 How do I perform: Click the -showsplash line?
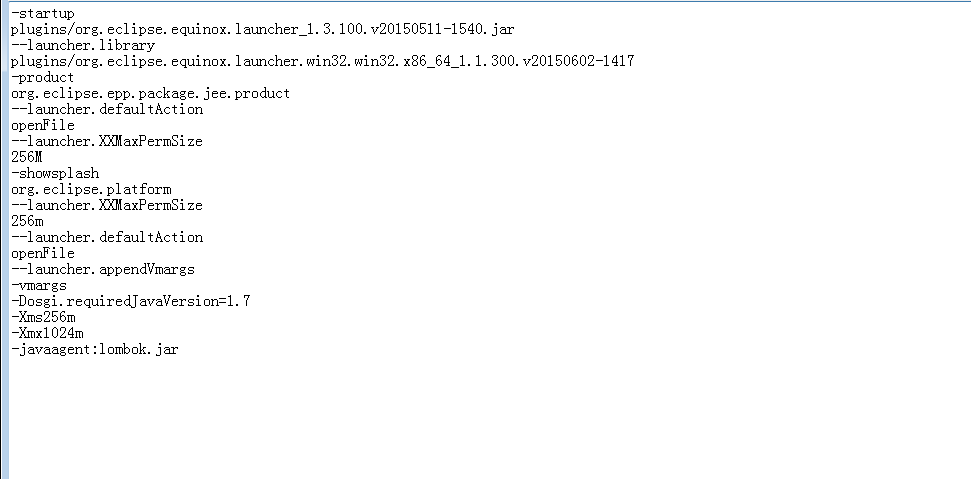tap(55, 173)
